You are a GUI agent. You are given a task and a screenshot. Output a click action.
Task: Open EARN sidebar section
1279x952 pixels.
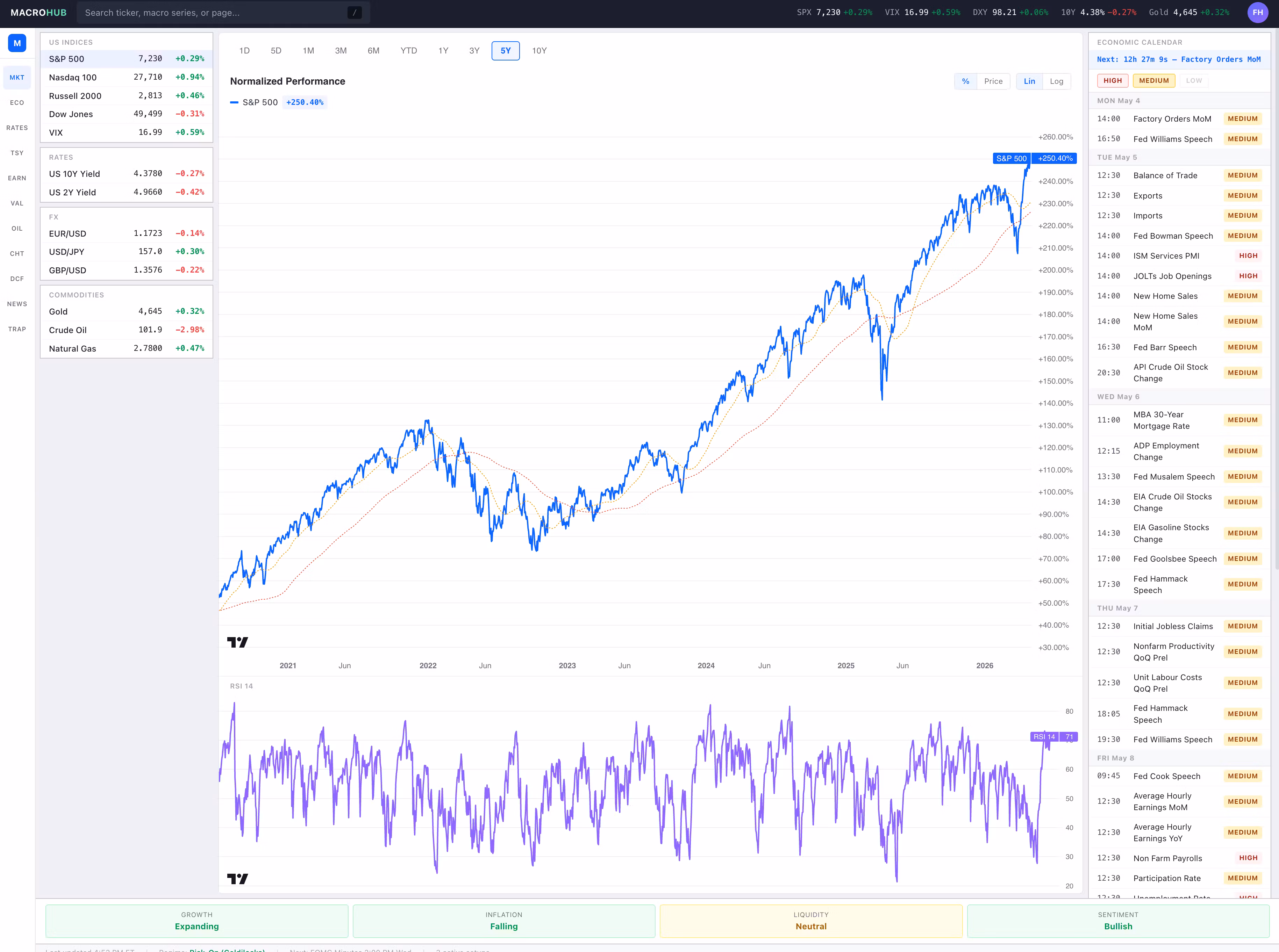(17, 178)
